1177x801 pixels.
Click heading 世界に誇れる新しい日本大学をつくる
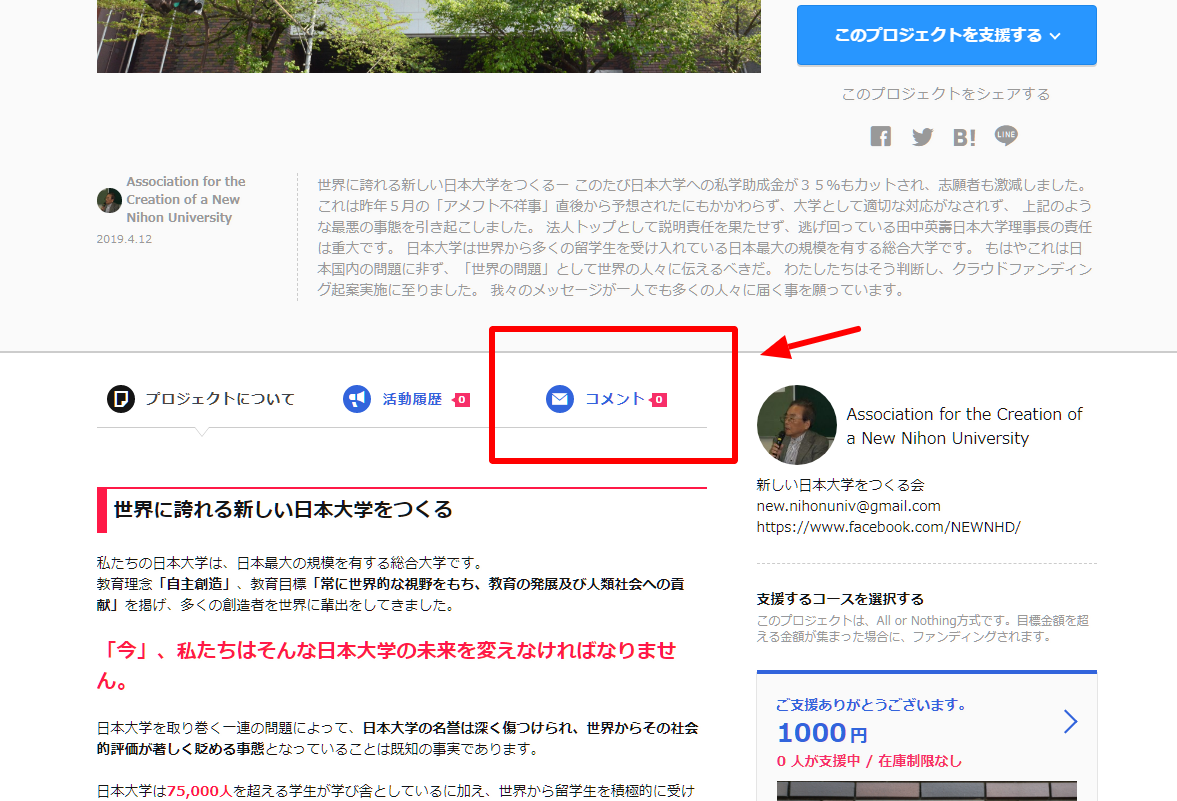[283, 510]
